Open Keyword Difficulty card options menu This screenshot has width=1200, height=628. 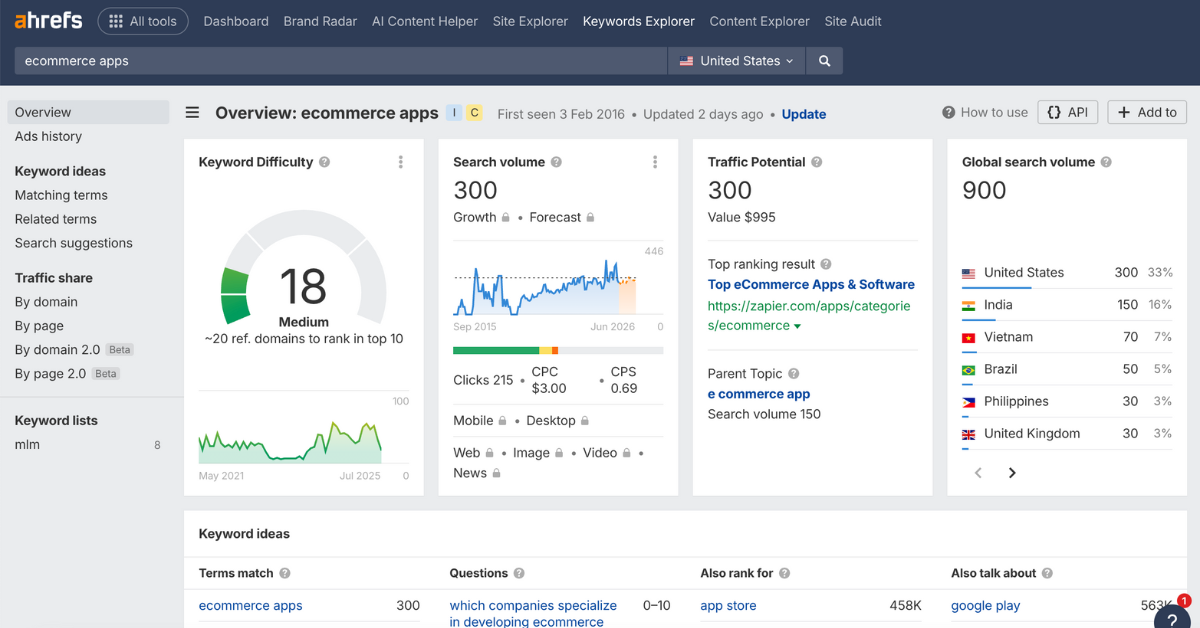(401, 162)
